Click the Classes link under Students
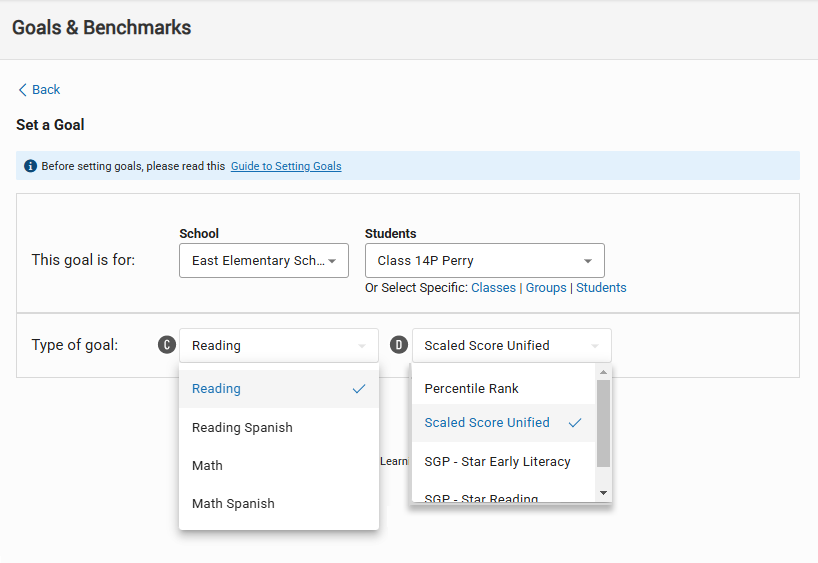The width and height of the screenshot is (818, 563). [494, 288]
